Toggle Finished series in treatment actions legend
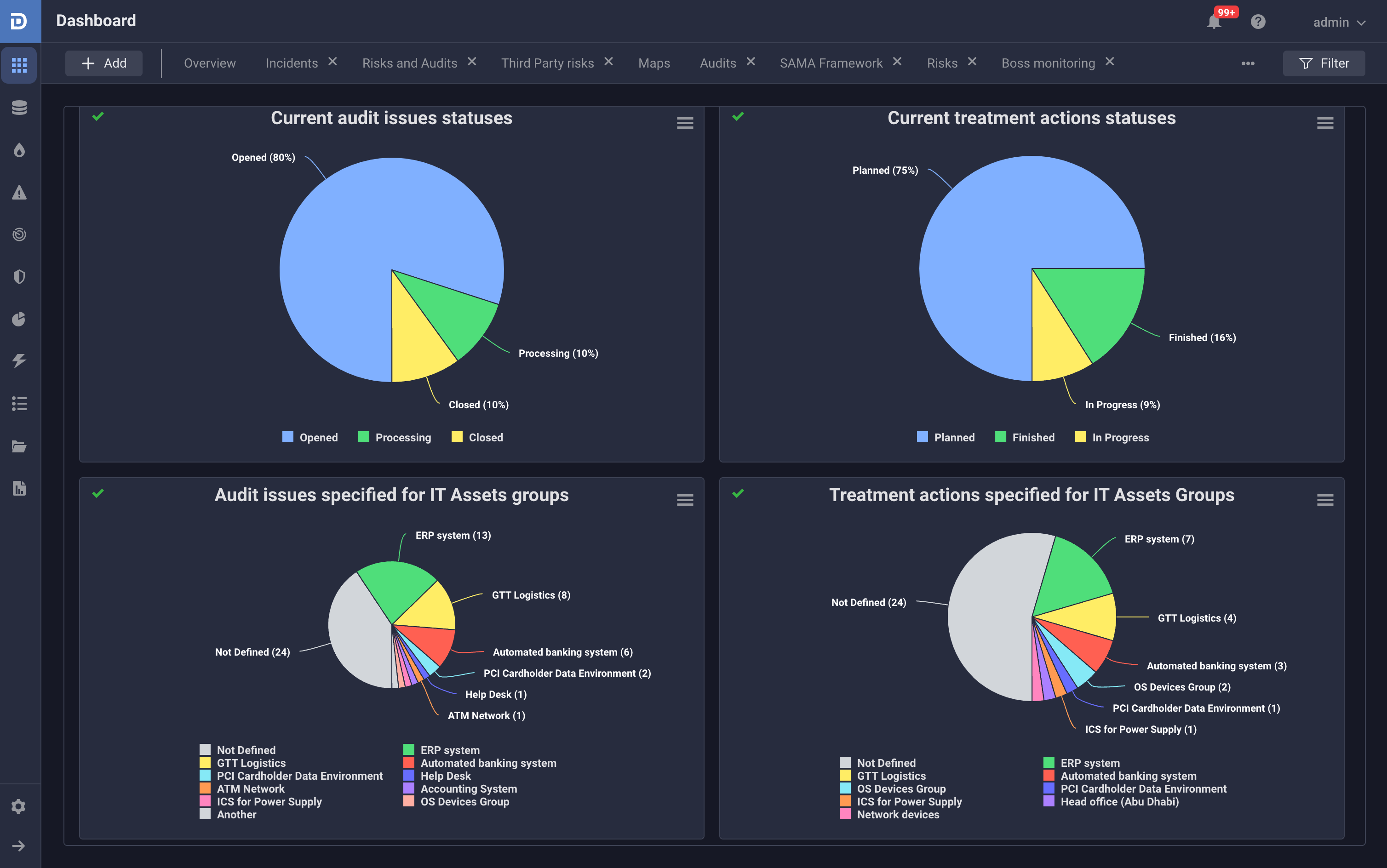Viewport: 1387px width, 868px height. pyautogui.click(x=1025, y=437)
